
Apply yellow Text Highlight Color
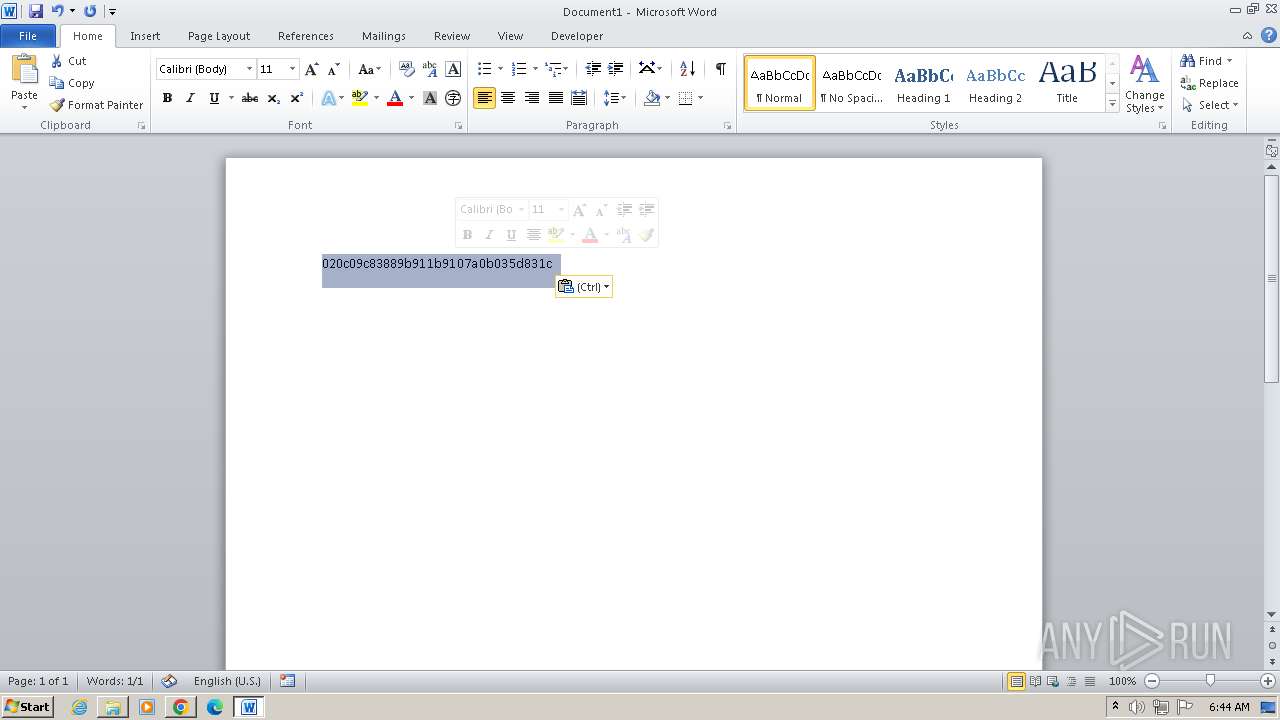click(360, 98)
